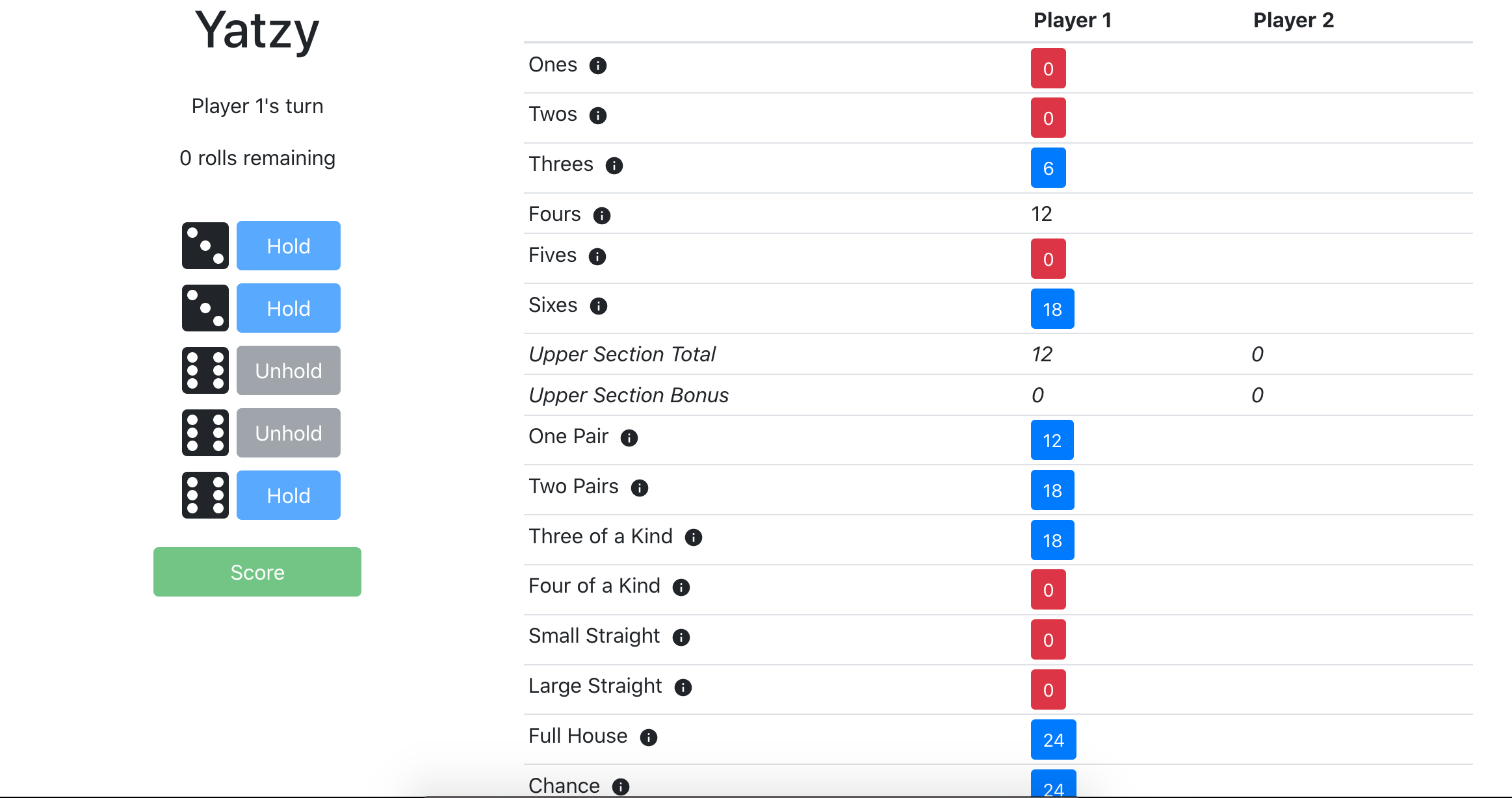
Task: Select the Threes score of 6
Action: pos(1049,168)
